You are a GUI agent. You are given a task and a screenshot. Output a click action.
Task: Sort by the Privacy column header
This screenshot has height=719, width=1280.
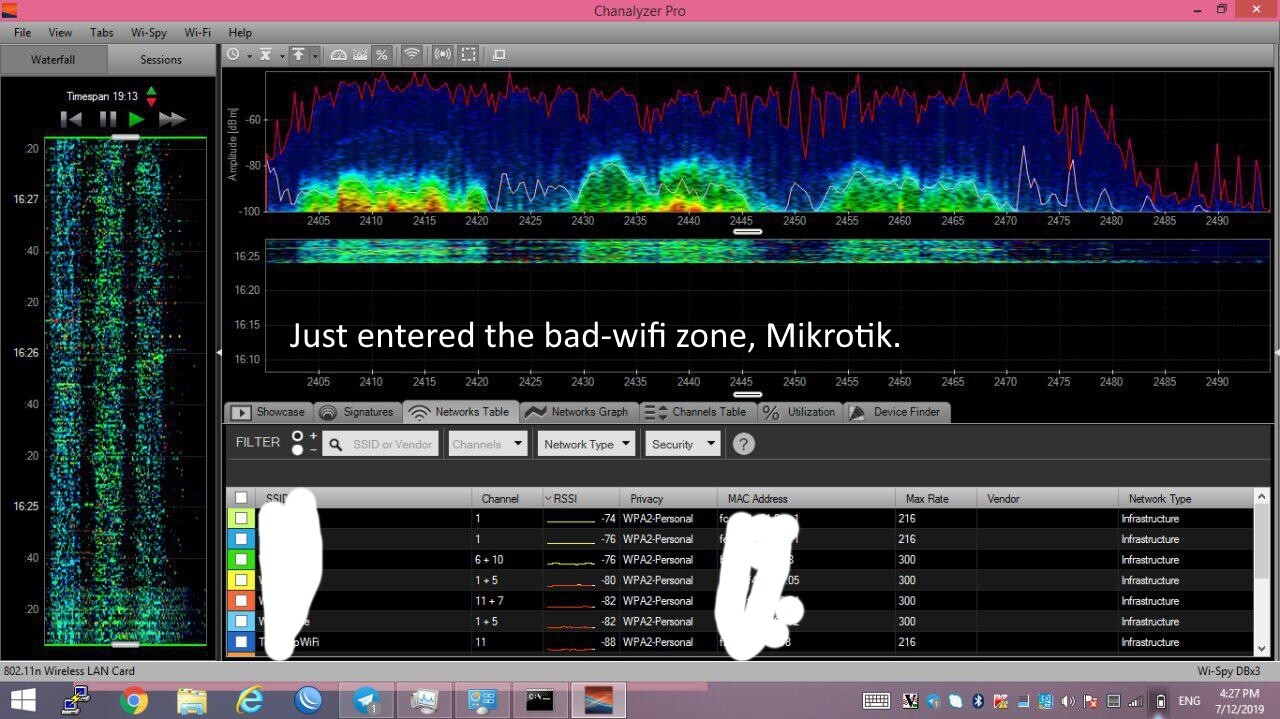click(667, 498)
